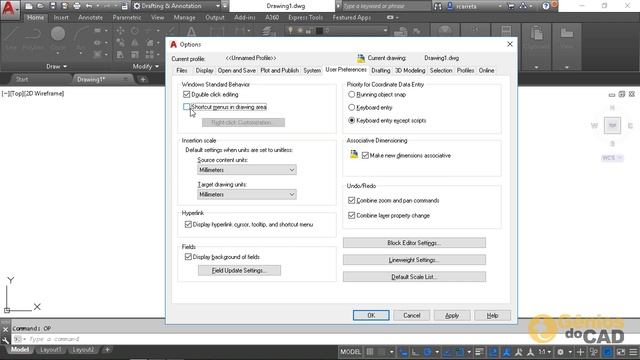Toggle Double click editing checkbox

click(187, 94)
